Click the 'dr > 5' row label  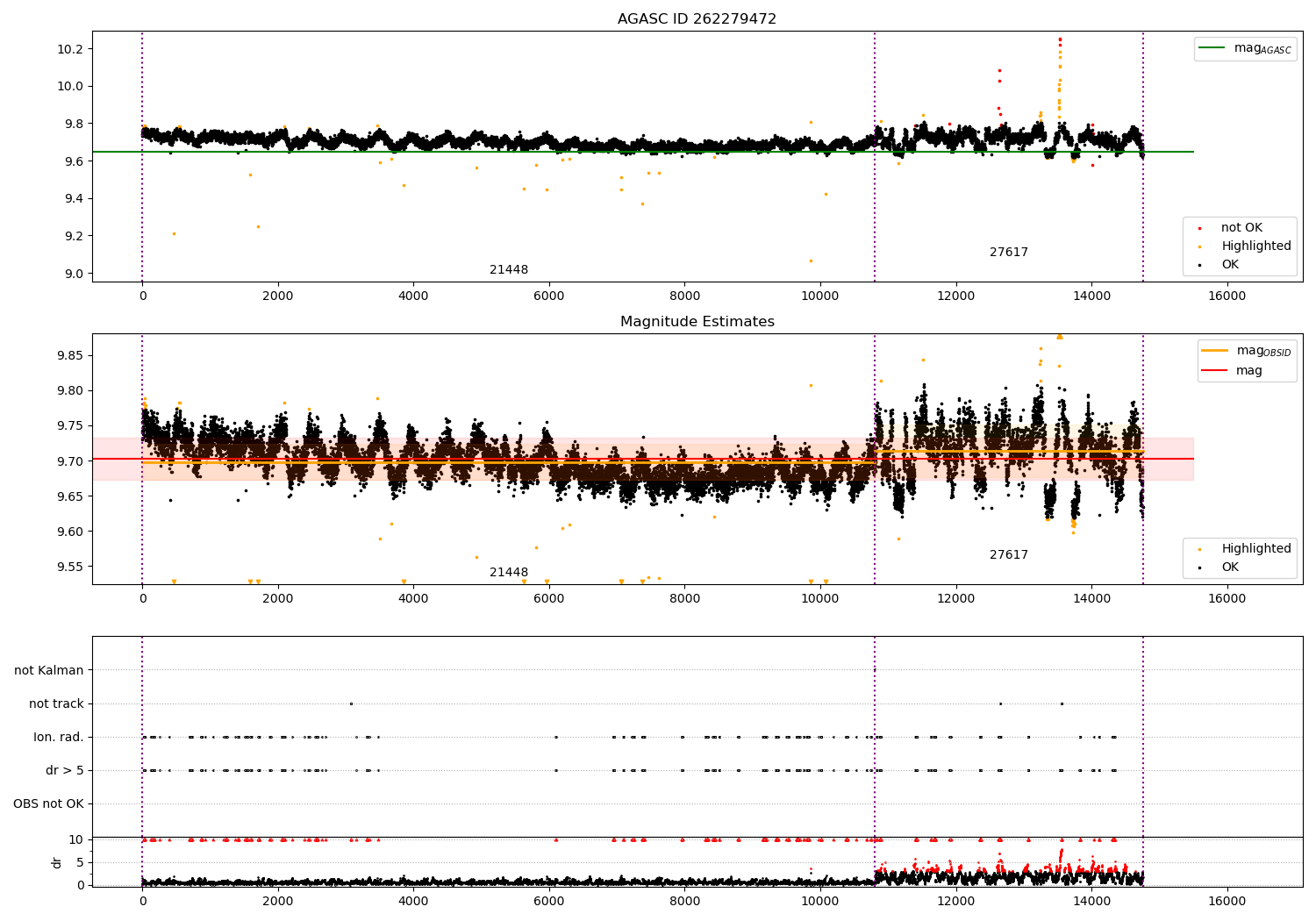pyautogui.click(x=65, y=771)
